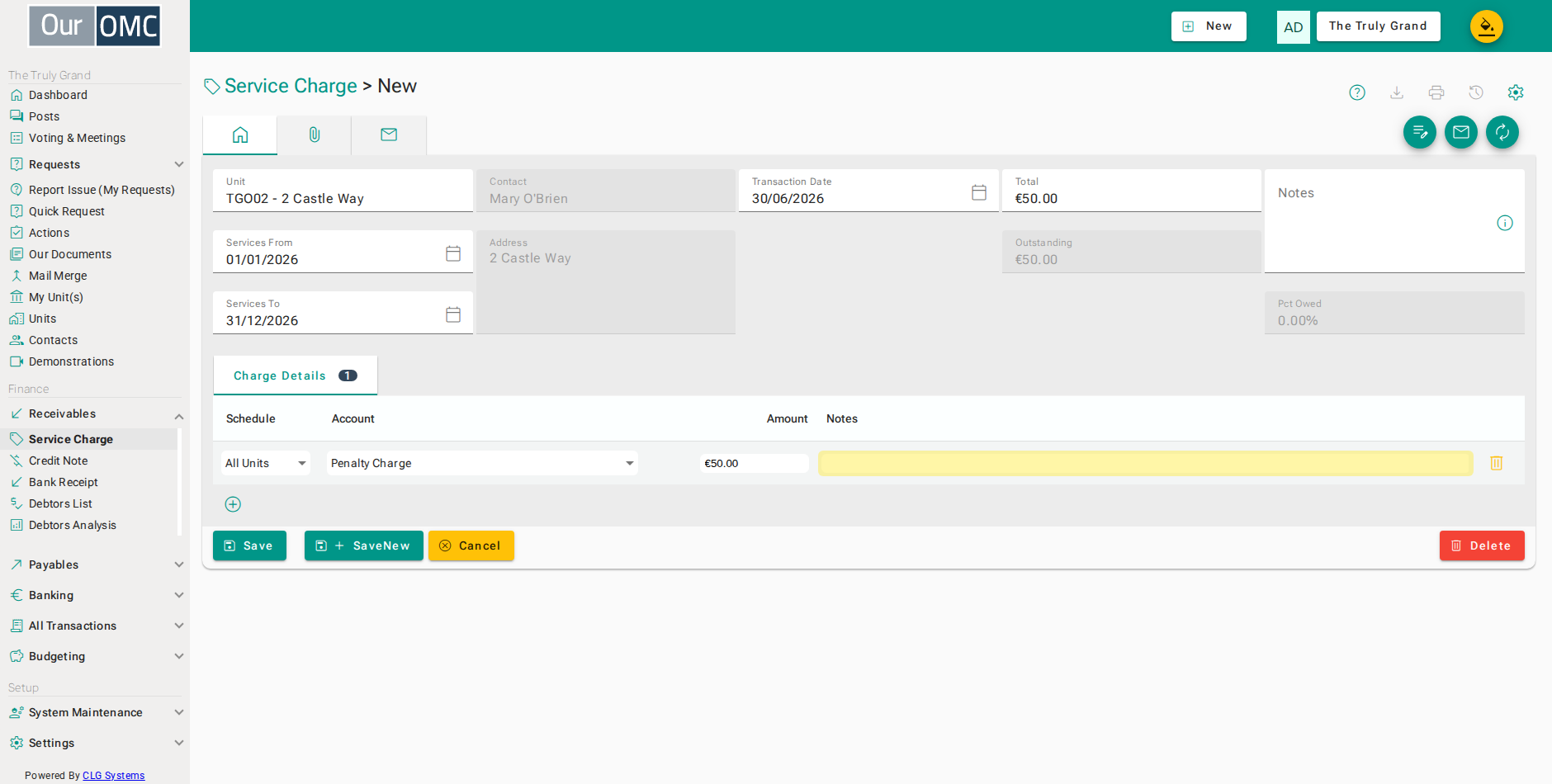The width and height of the screenshot is (1552, 784).
Task: Click the AD user avatar
Action: point(1293,27)
